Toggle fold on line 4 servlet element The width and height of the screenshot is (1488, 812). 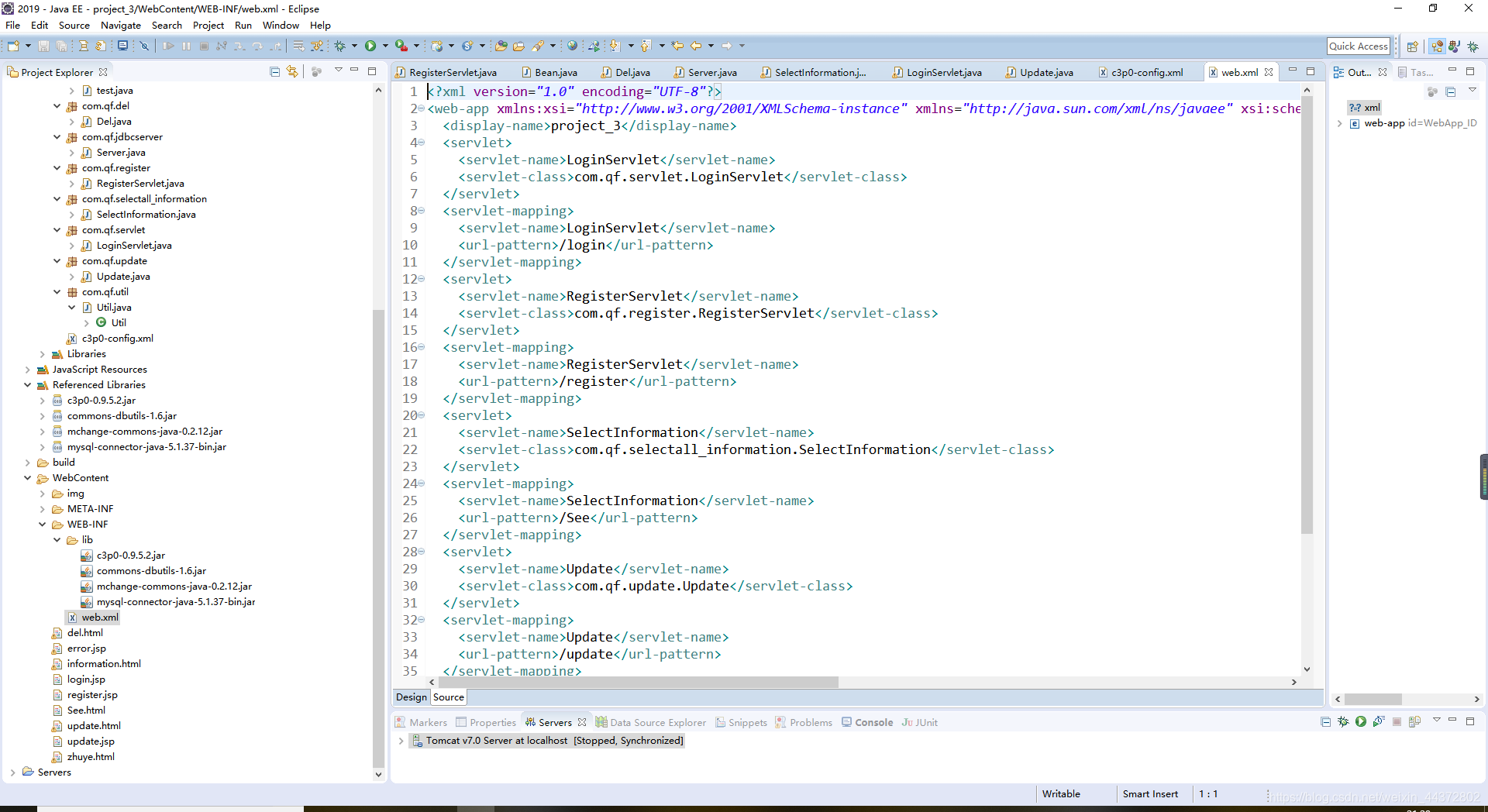[x=422, y=143]
